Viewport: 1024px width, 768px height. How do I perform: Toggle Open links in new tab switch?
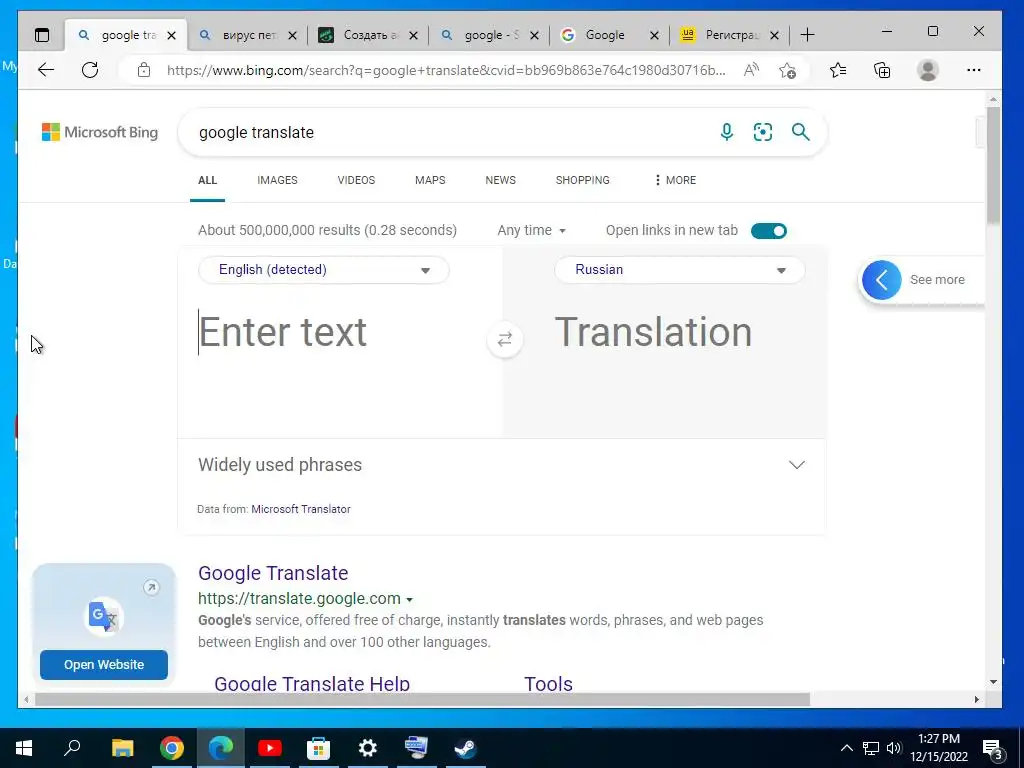point(769,231)
